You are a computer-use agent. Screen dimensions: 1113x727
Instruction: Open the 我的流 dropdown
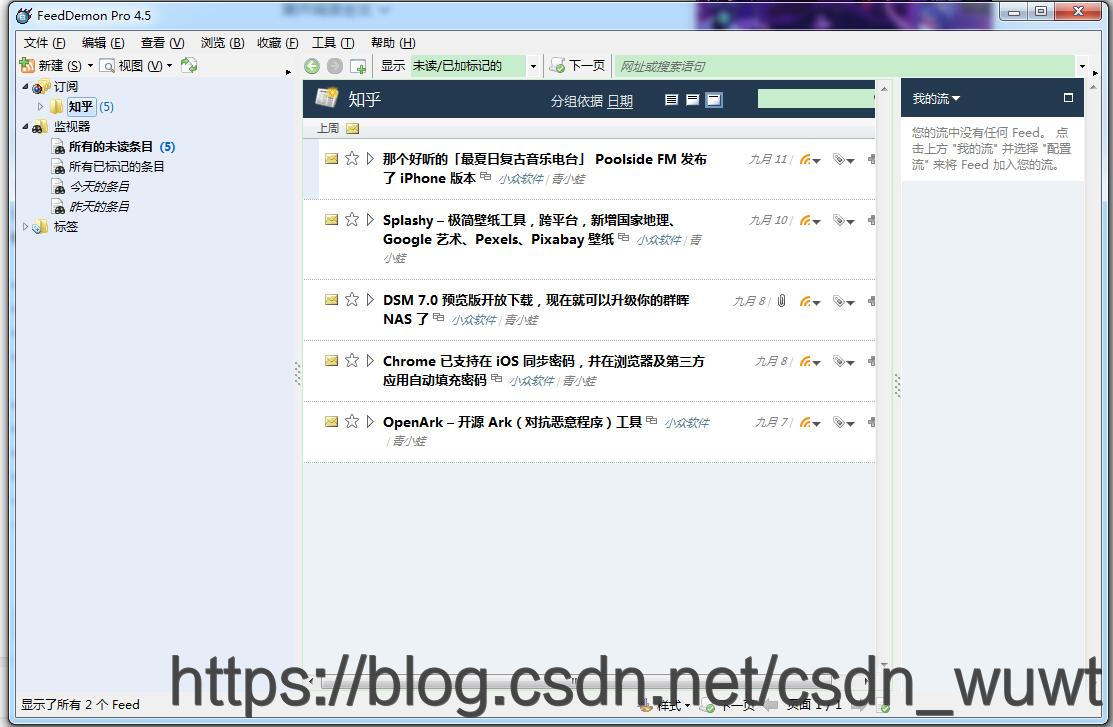pyautogui.click(x=936, y=99)
